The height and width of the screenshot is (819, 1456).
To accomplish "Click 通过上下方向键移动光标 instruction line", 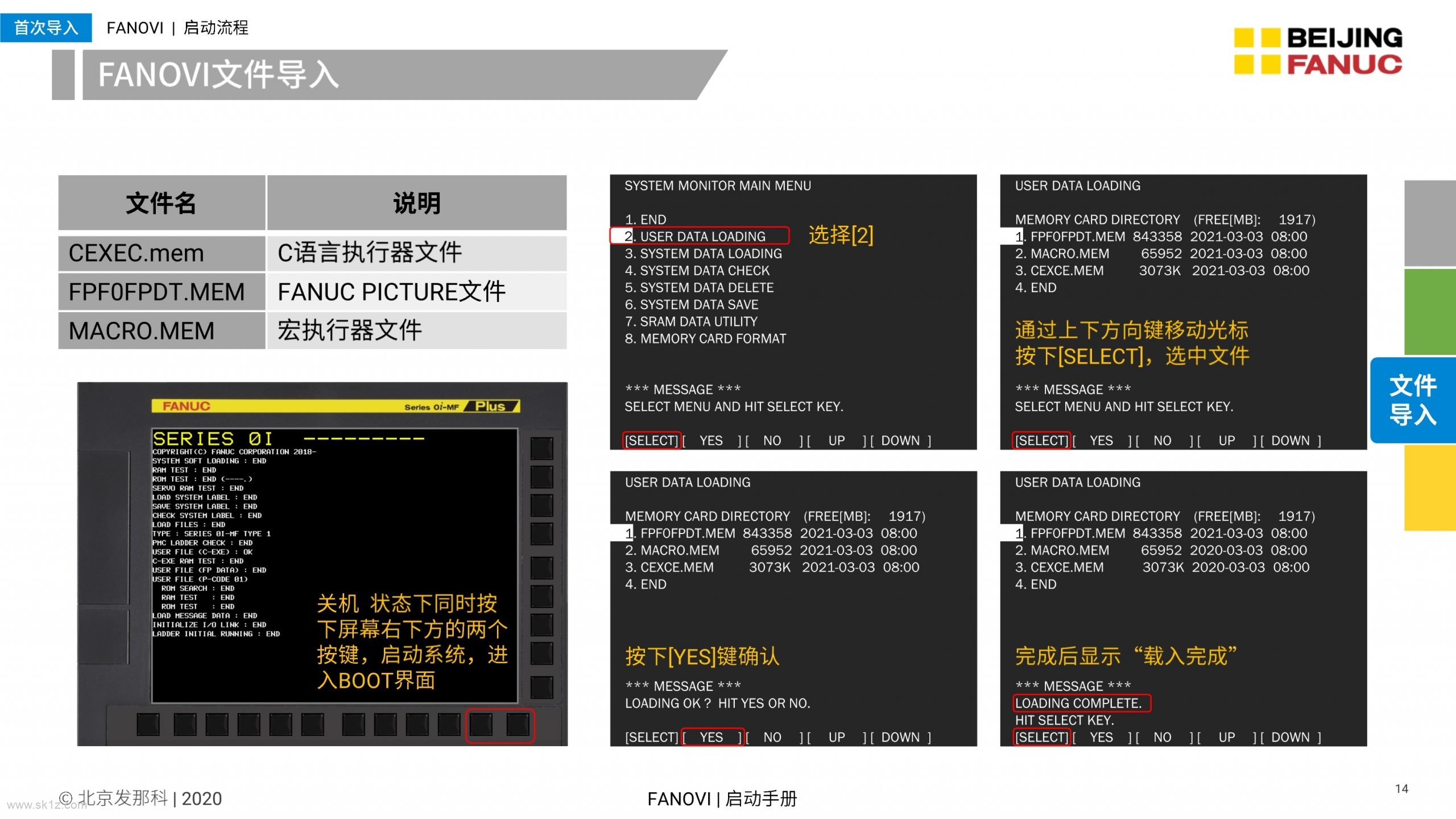I will coord(1131,330).
